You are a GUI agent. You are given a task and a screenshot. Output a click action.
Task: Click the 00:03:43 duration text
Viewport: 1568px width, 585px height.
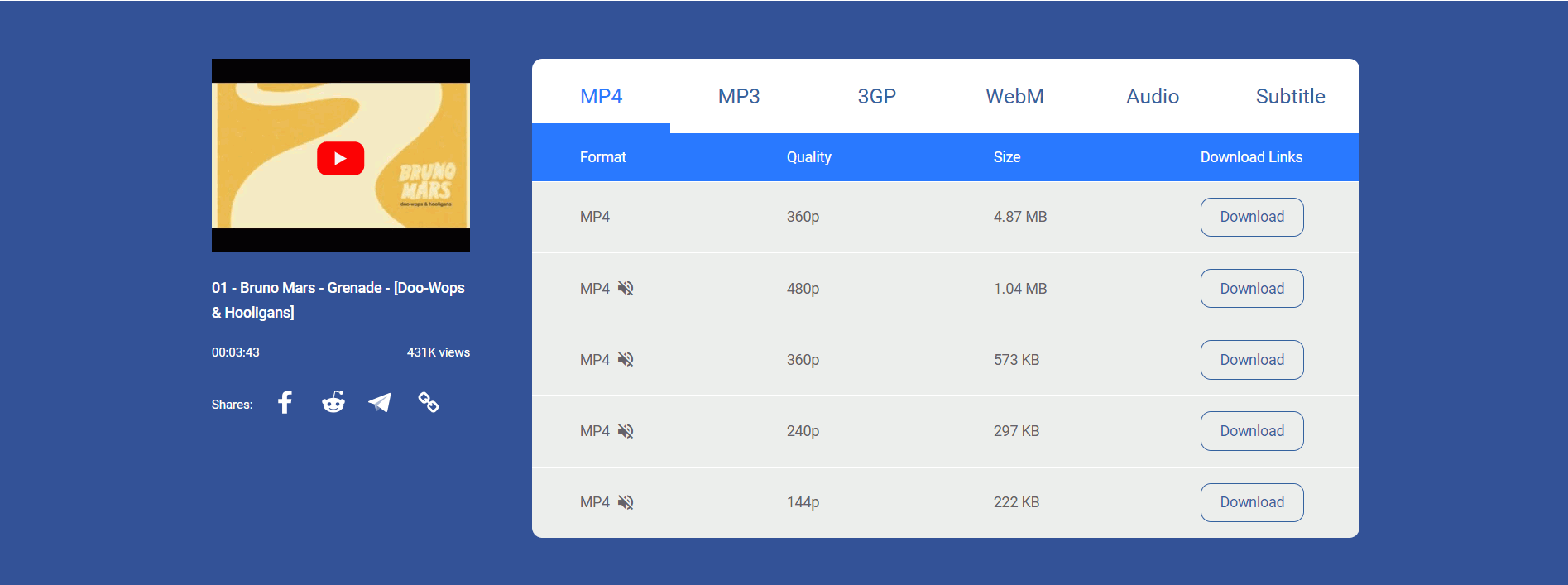click(236, 352)
